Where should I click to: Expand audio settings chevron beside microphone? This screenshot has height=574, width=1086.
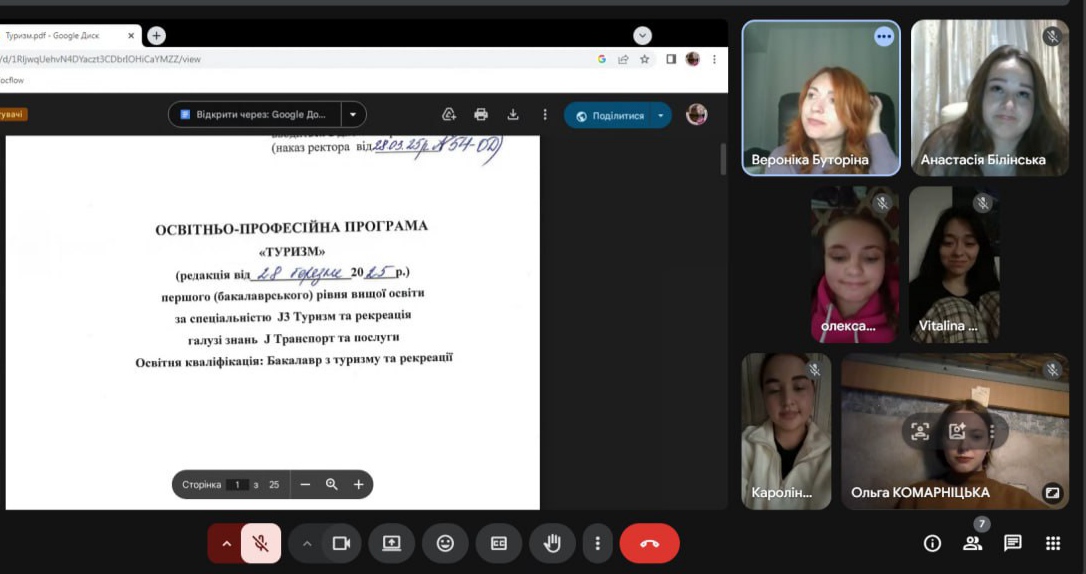coord(226,543)
